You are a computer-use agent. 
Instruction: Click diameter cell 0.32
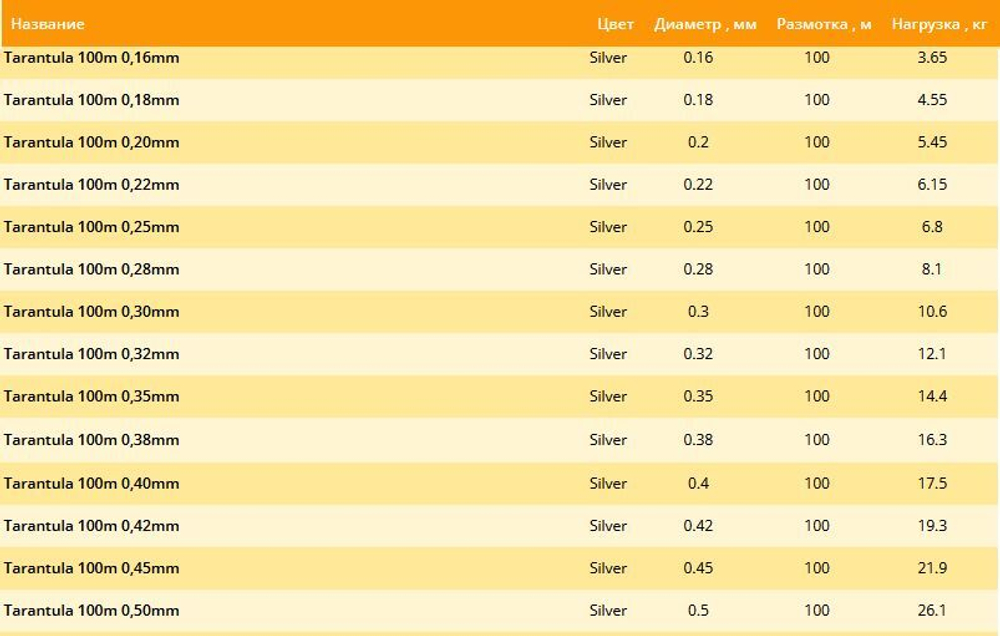[x=698, y=353]
